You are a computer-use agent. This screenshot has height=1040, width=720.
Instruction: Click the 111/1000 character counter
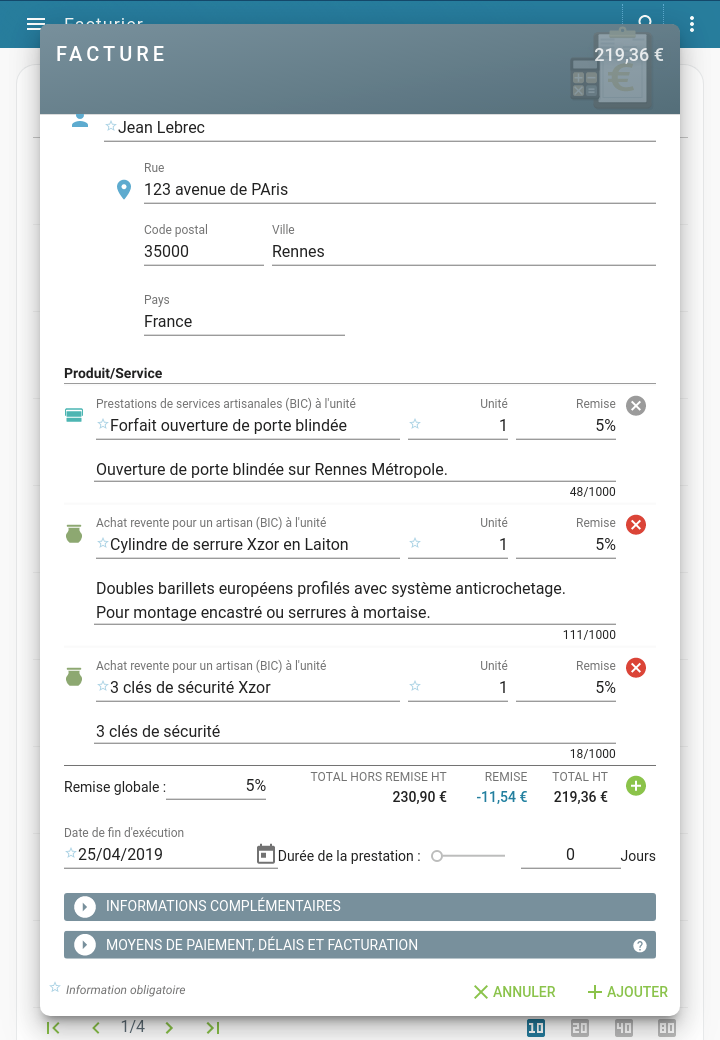pos(589,635)
